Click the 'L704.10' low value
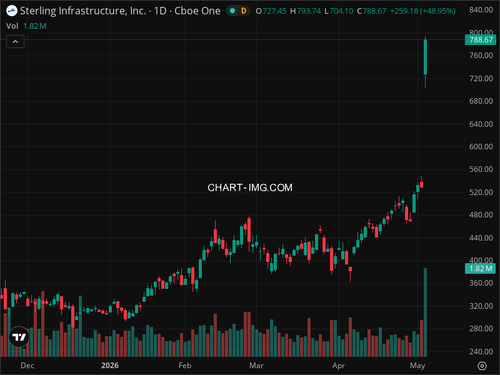The width and height of the screenshot is (500, 375). pyautogui.click(x=339, y=11)
